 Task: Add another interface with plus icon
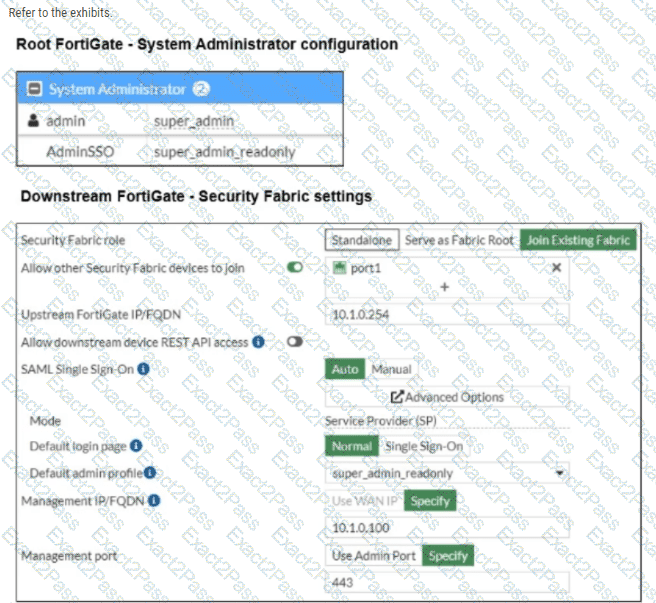coord(445,287)
